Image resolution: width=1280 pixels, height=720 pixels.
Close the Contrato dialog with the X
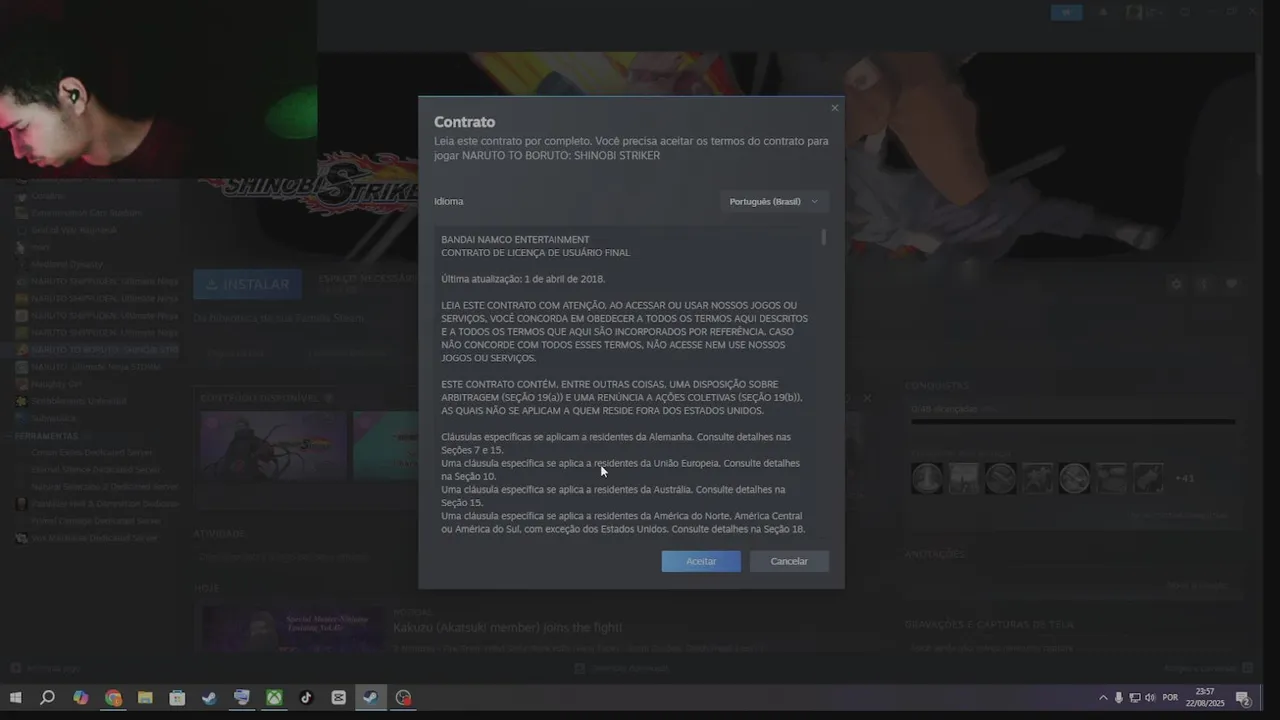click(x=835, y=108)
